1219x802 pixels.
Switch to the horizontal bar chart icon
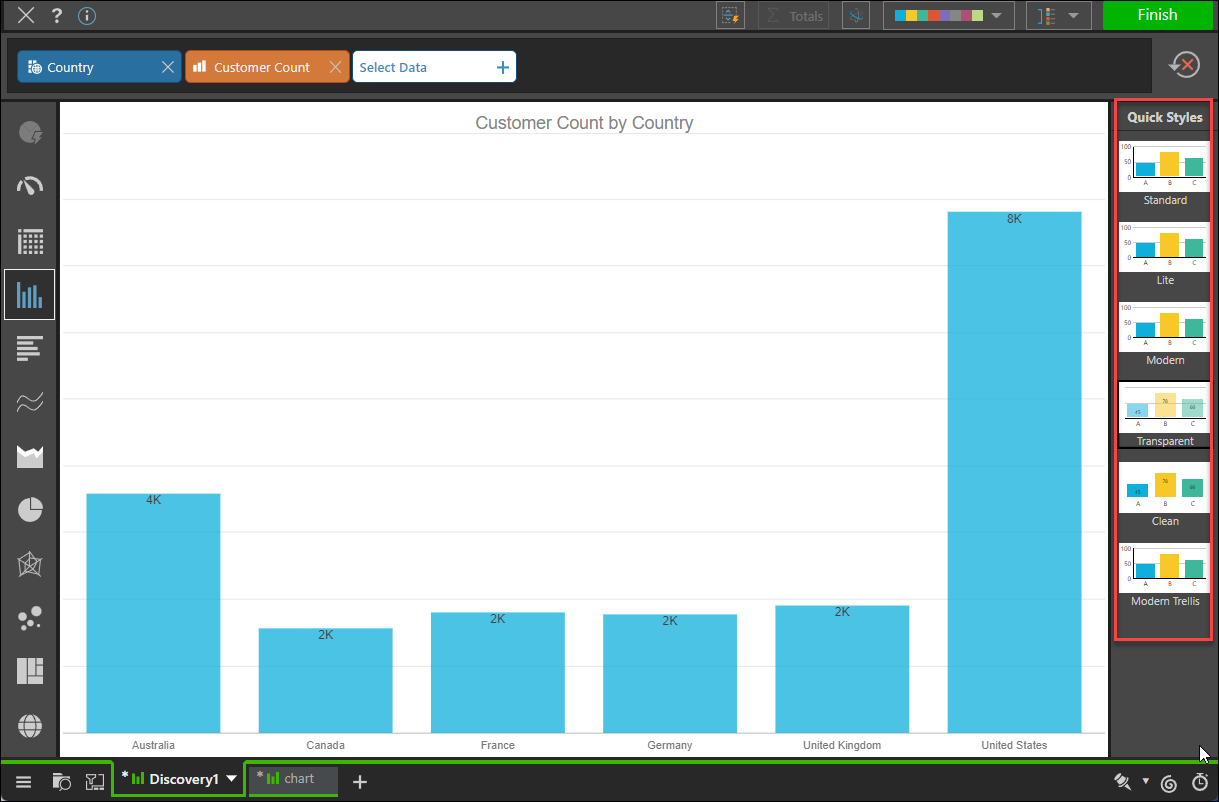[30, 348]
